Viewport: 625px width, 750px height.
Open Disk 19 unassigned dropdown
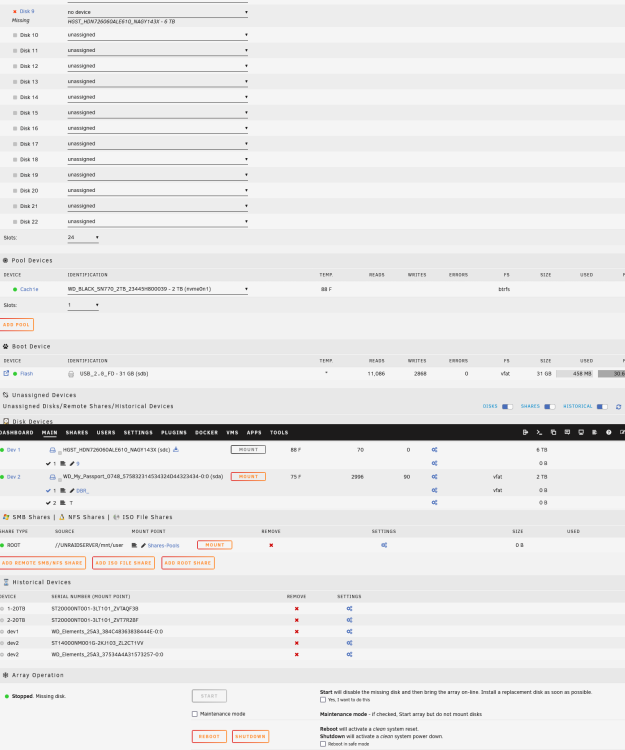158,175
